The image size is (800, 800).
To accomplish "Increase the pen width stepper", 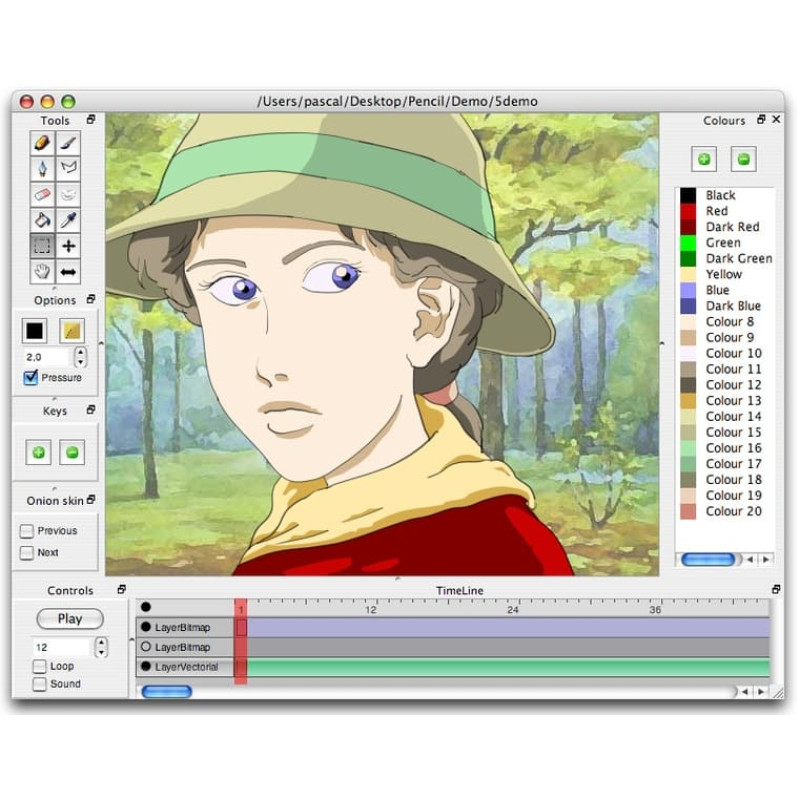I will 80,352.
